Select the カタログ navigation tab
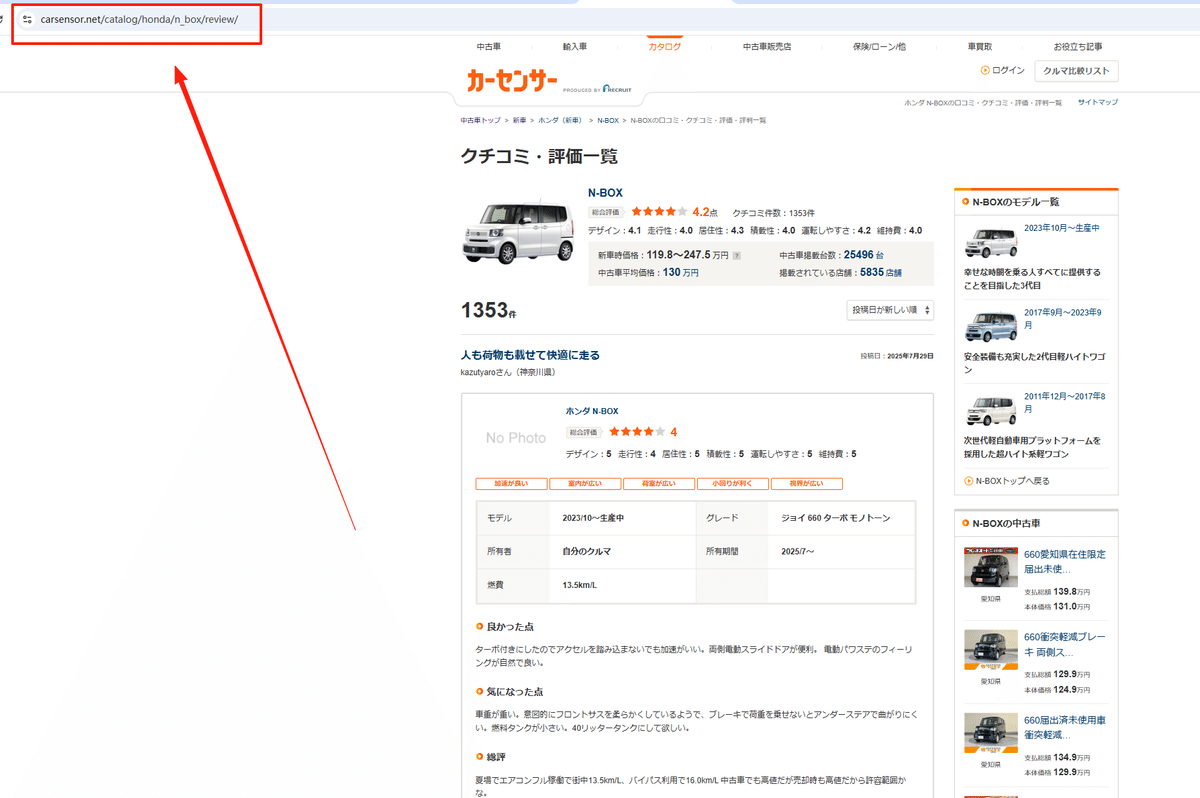Image resolution: width=1200 pixels, height=798 pixels. click(x=665, y=47)
